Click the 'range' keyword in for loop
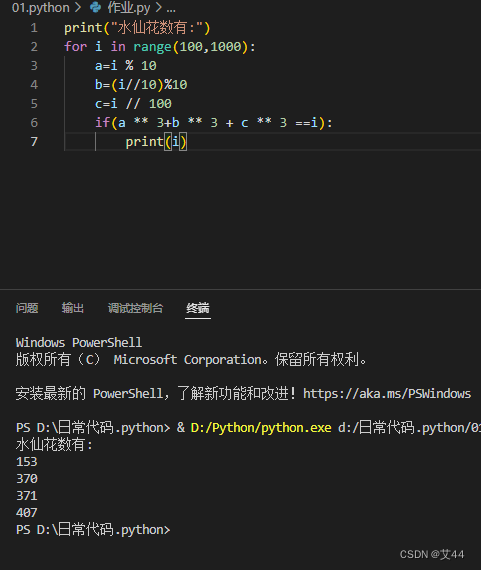This screenshot has width=481, height=570. tap(152, 47)
